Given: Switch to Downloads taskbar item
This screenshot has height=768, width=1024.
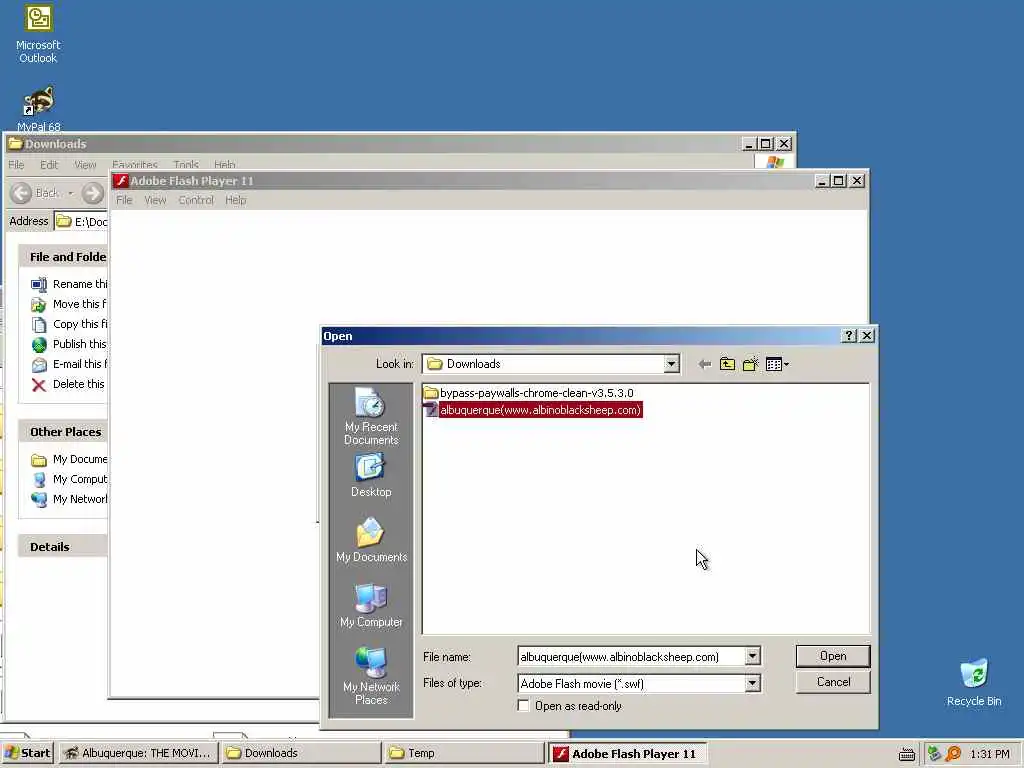Looking at the screenshot, I should click(x=300, y=754).
